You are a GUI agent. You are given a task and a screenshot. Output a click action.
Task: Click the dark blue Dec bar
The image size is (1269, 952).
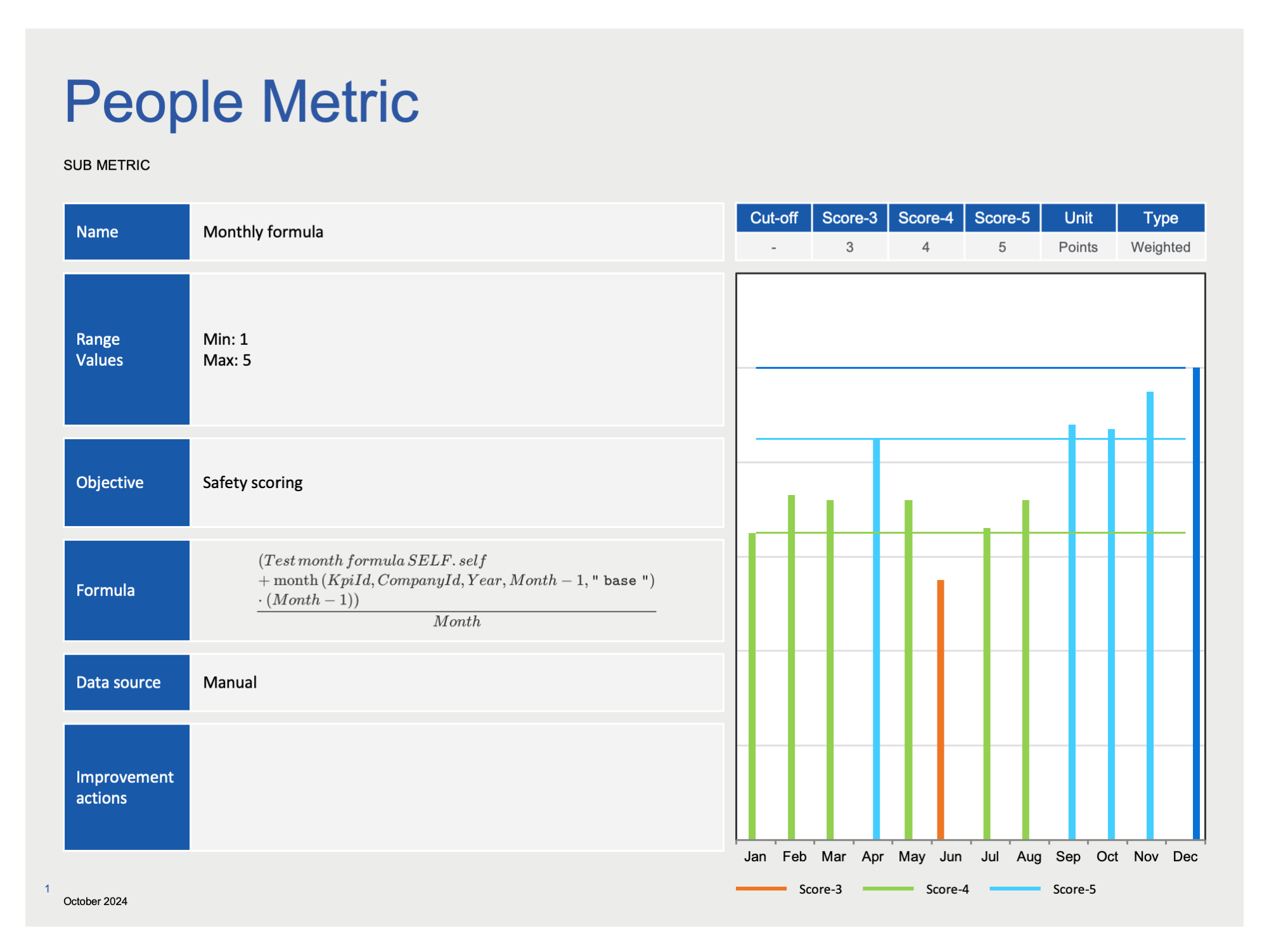click(1196, 603)
